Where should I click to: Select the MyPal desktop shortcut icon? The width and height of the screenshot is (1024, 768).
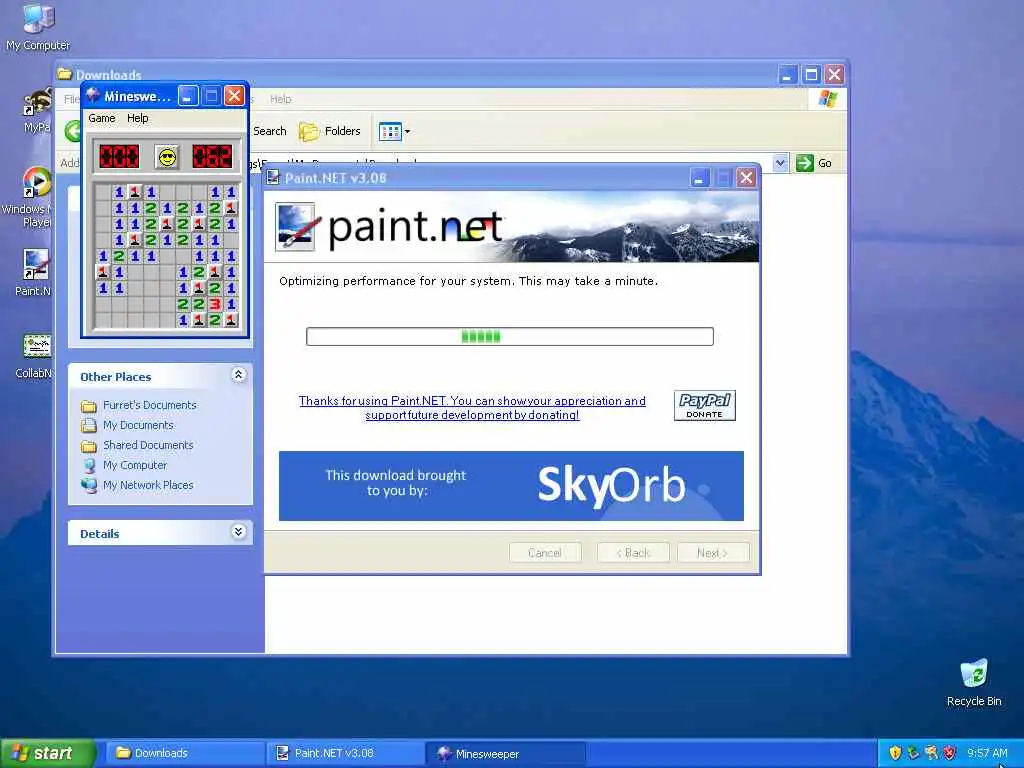coord(38,110)
